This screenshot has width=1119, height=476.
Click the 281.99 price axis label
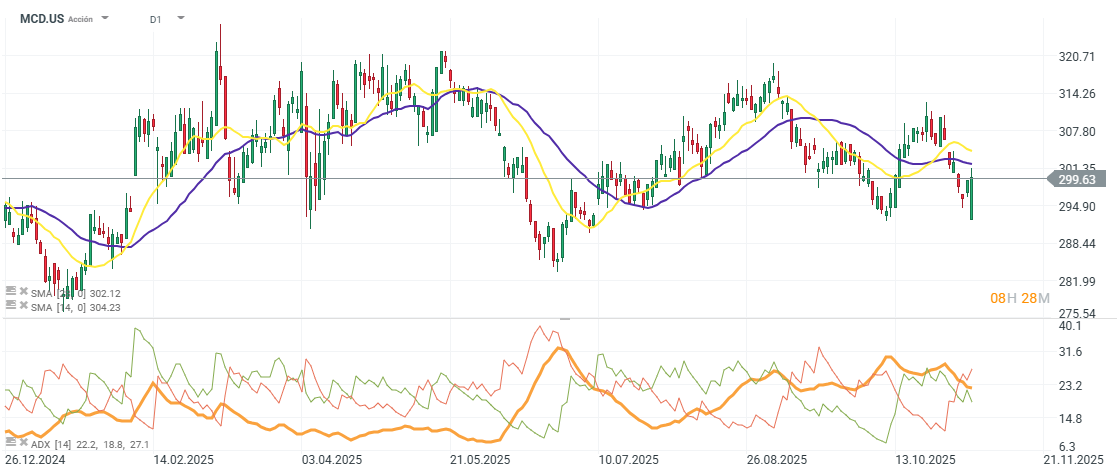point(1075,282)
